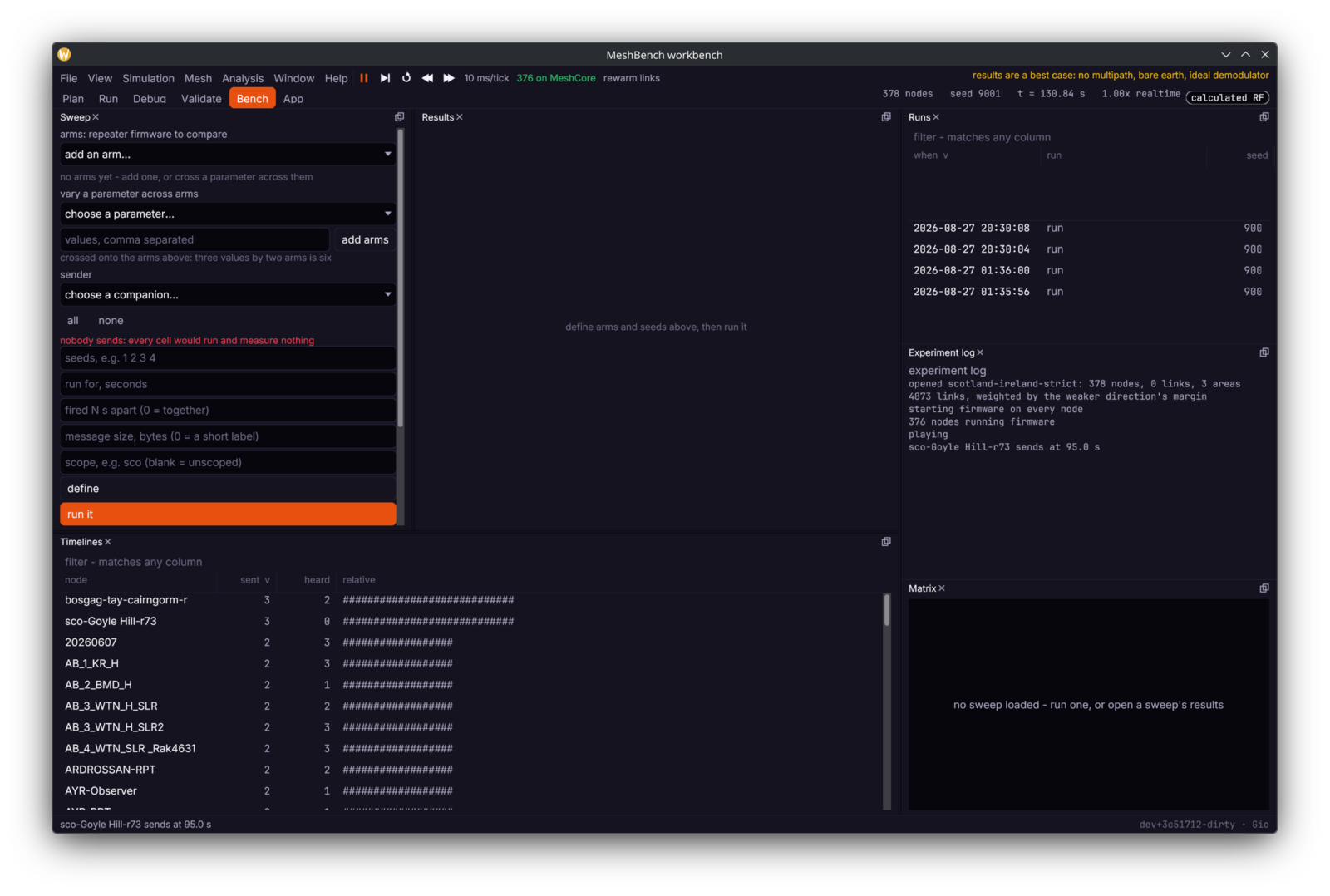Select the 'ARDROSSAN-RPT' timeline row
Screen dimensions: 1330x896
click(470, 770)
